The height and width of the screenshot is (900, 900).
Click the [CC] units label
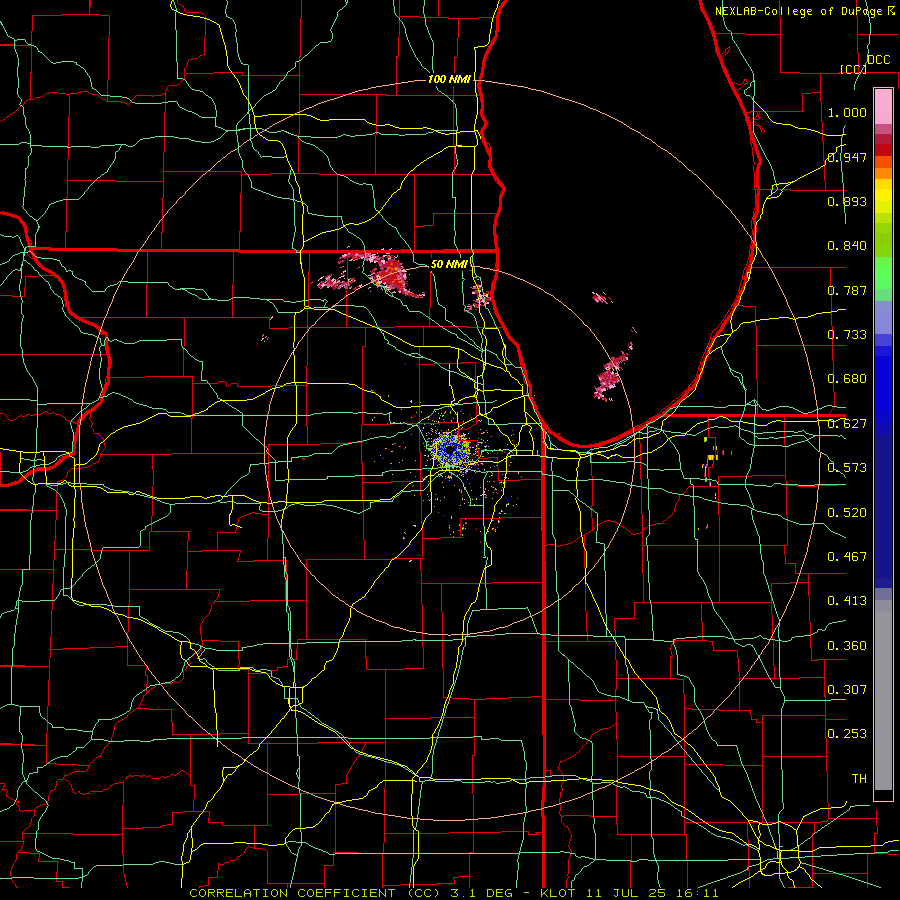853,69
